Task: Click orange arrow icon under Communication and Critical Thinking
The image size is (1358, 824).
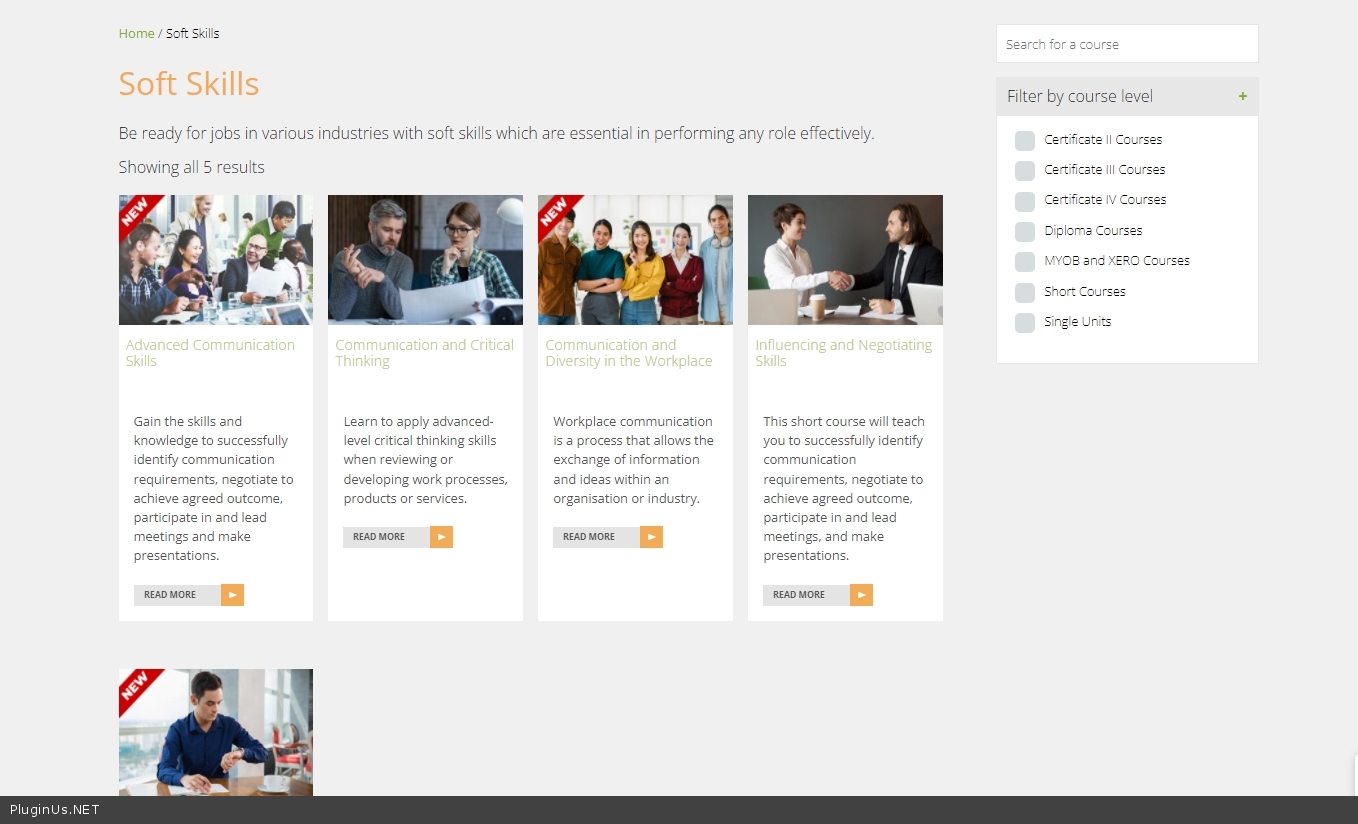Action: [441, 537]
